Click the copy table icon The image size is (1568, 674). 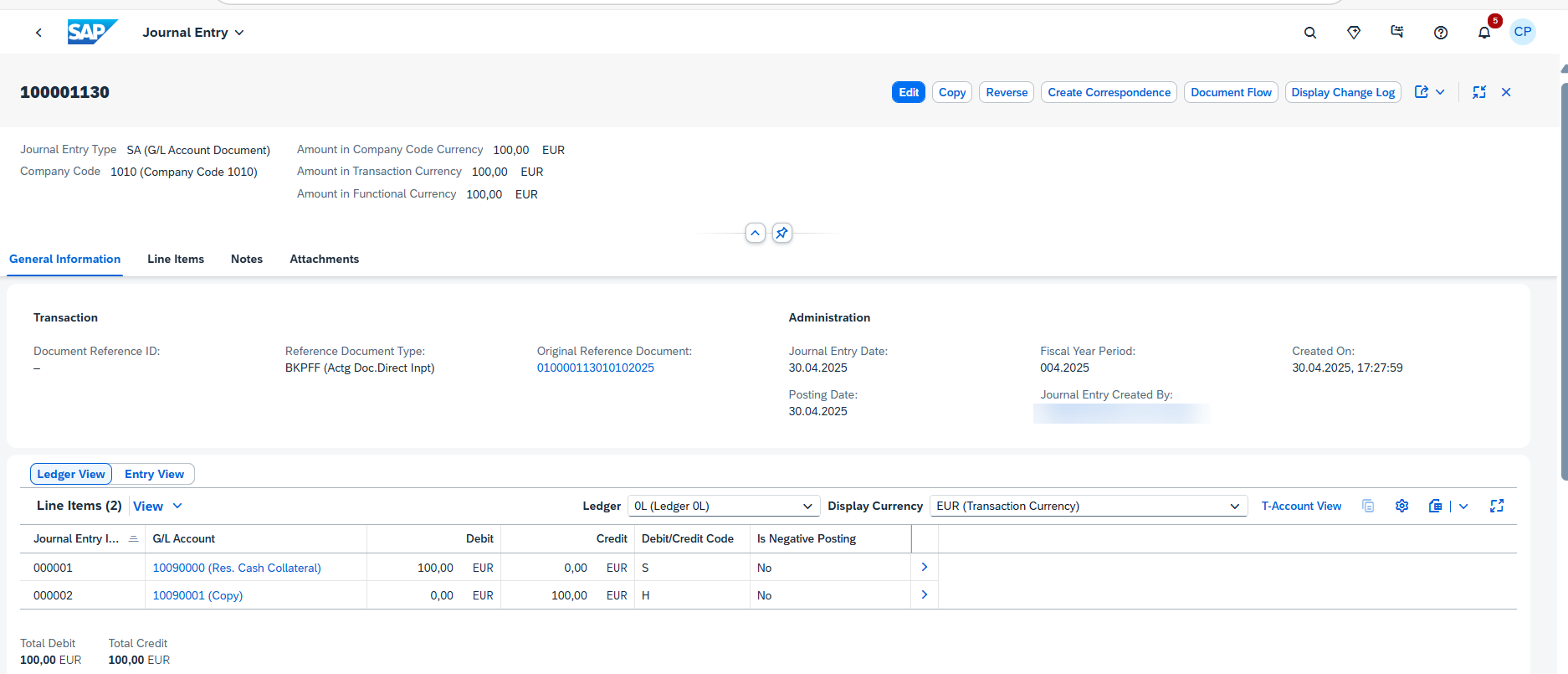(1368, 506)
